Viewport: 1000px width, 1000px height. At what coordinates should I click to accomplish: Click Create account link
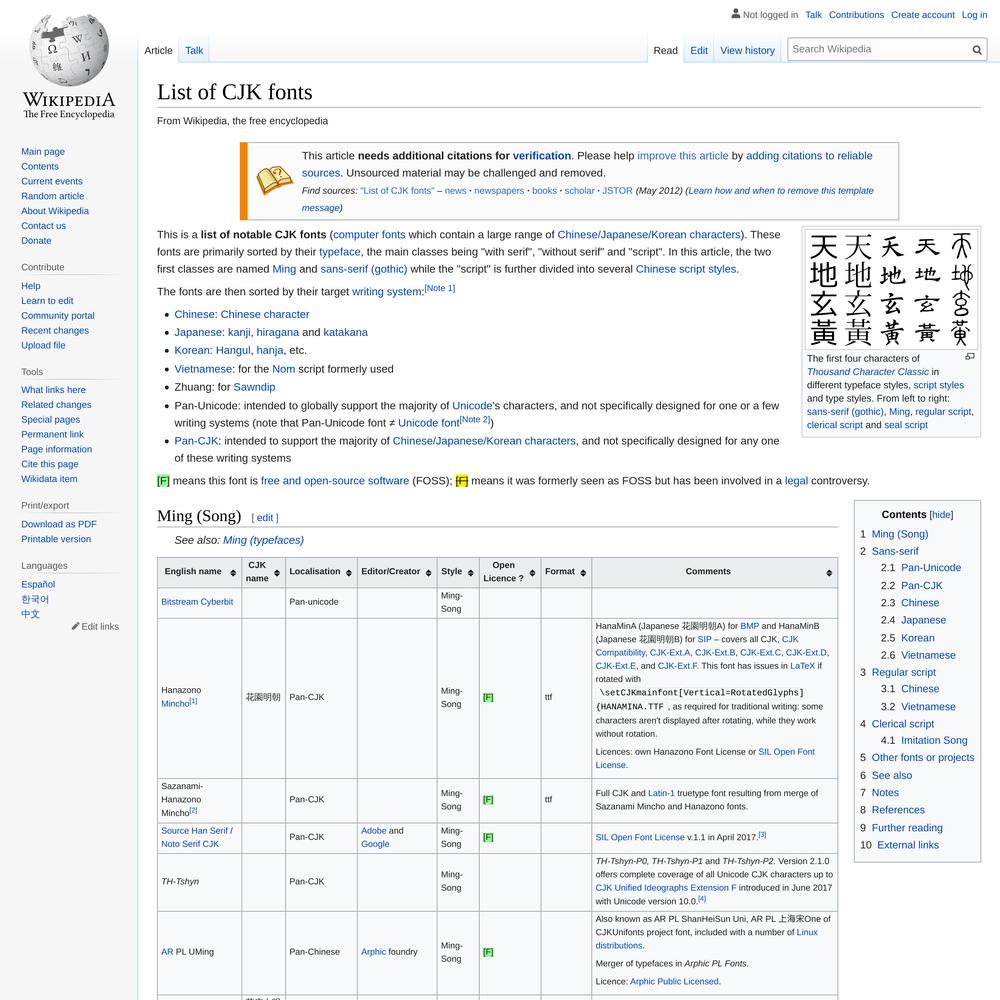click(x=922, y=15)
